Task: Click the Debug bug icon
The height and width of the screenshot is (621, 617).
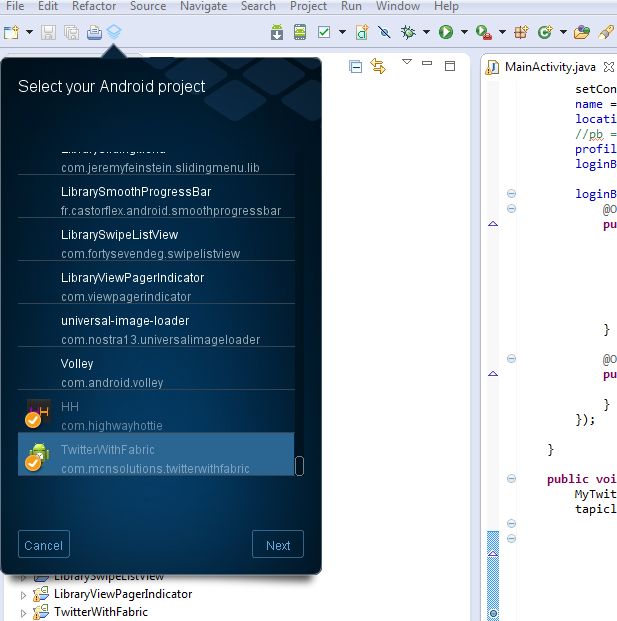Action: (408, 32)
